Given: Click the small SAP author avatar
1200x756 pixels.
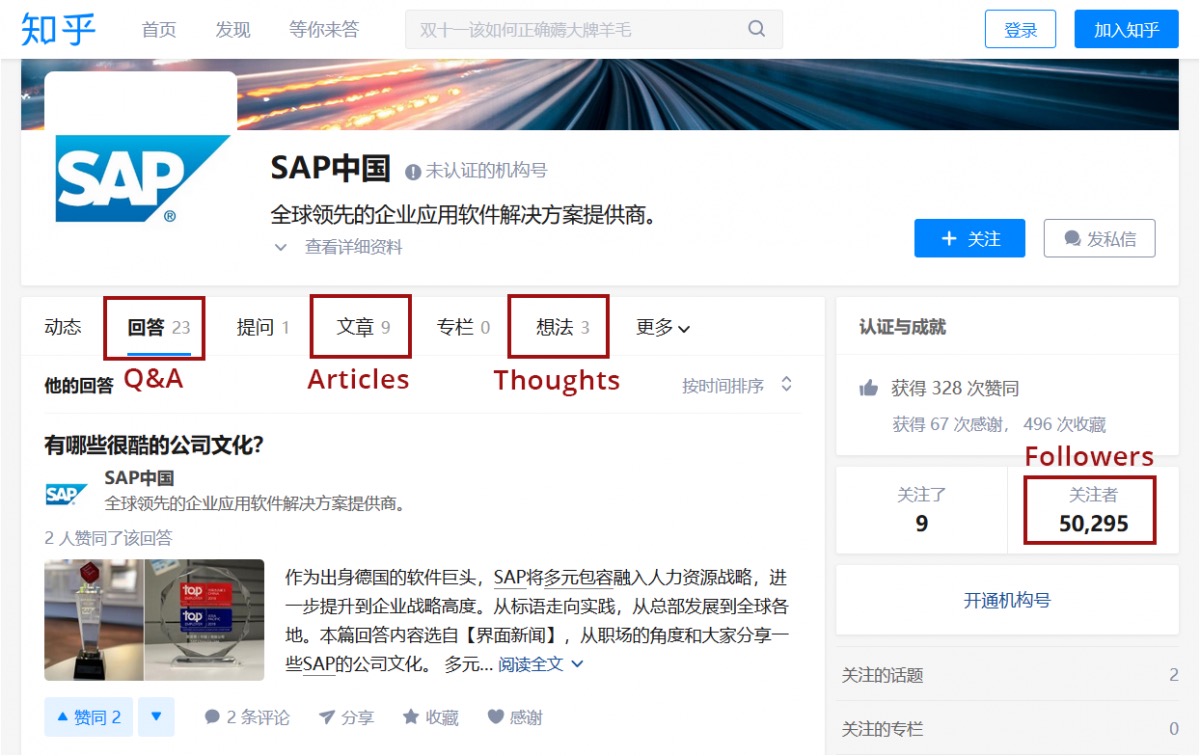Looking at the screenshot, I should click(x=64, y=494).
